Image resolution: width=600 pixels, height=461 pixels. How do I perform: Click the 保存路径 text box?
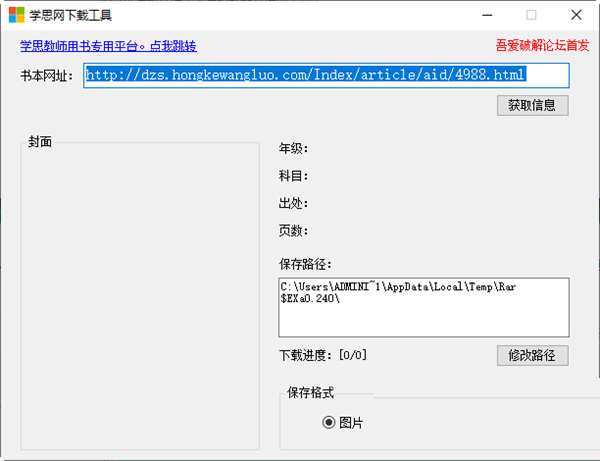click(424, 307)
